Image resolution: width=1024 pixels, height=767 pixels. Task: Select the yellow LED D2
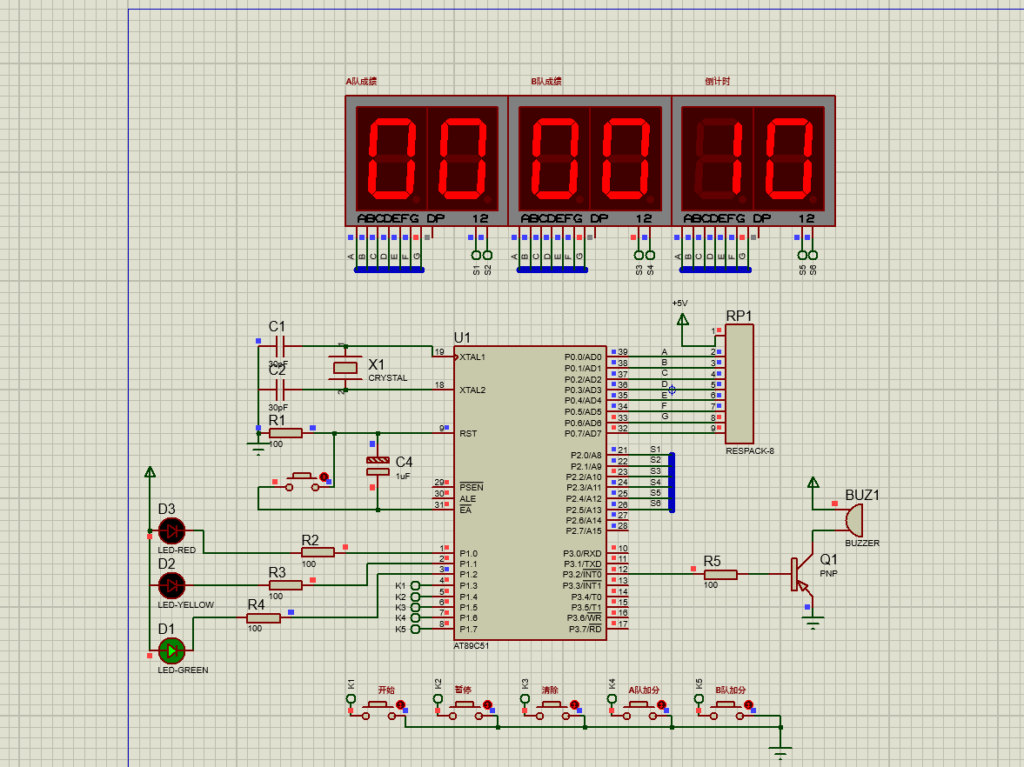pos(172,585)
